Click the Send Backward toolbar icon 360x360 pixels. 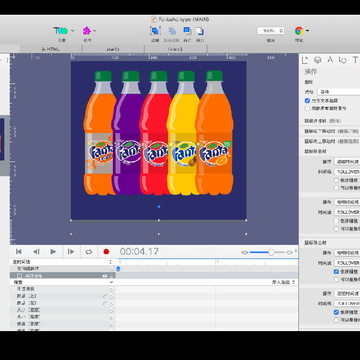click(x=199, y=31)
